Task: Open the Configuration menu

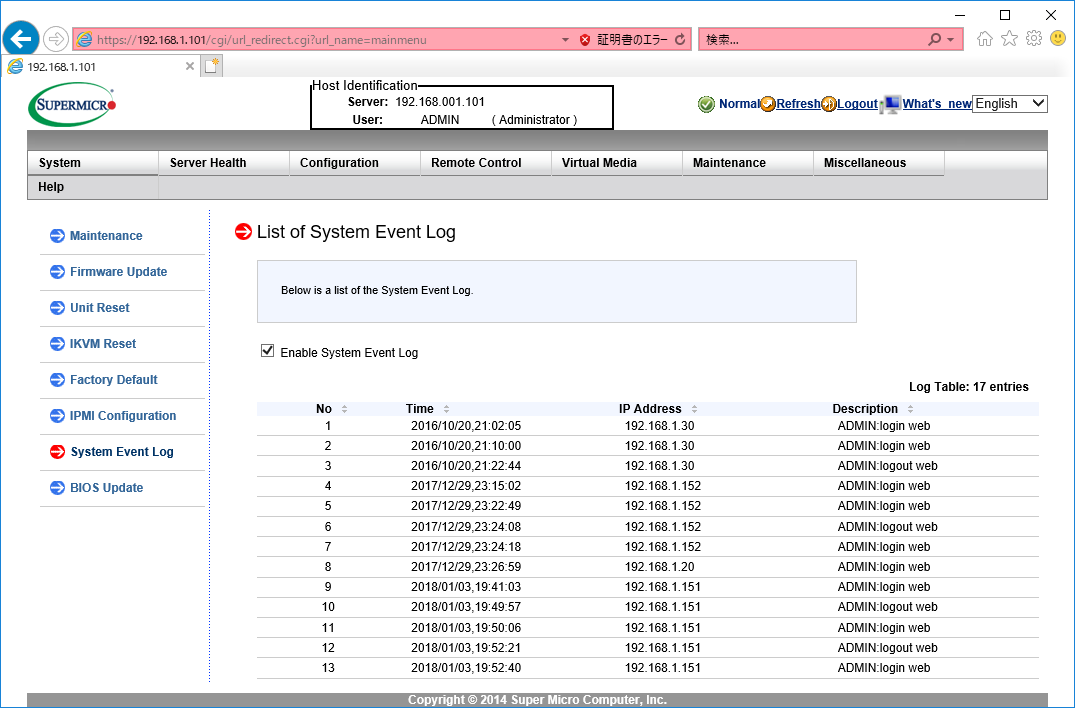Action: [355, 163]
